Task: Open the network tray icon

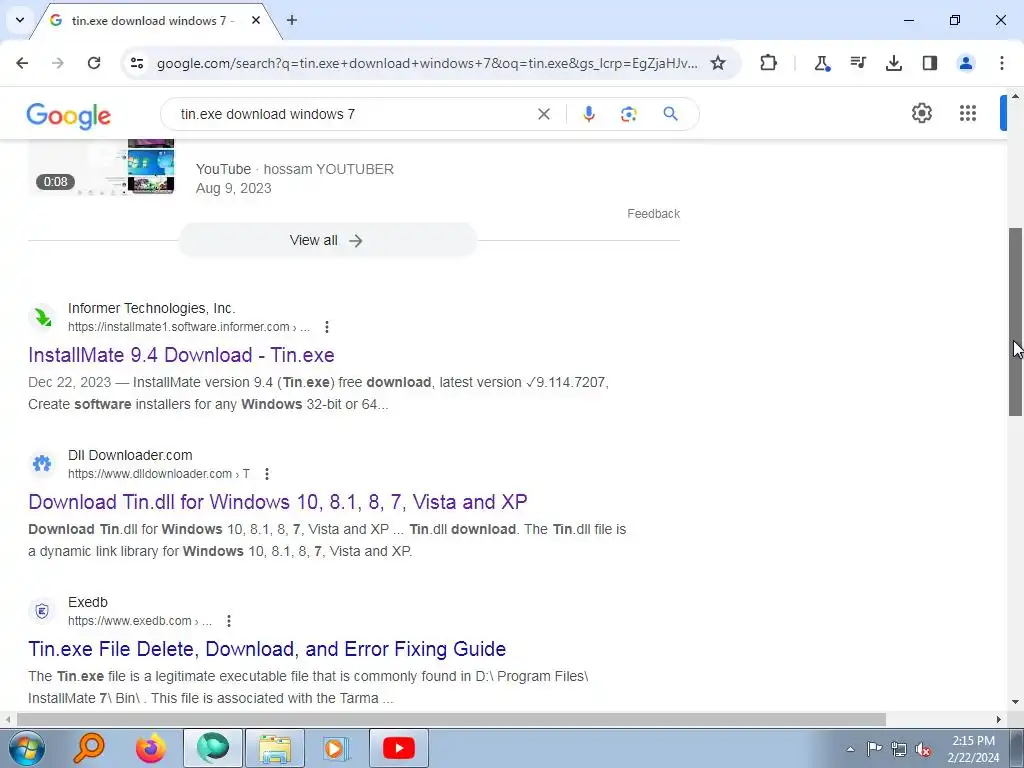Action: (x=899, y=749)
